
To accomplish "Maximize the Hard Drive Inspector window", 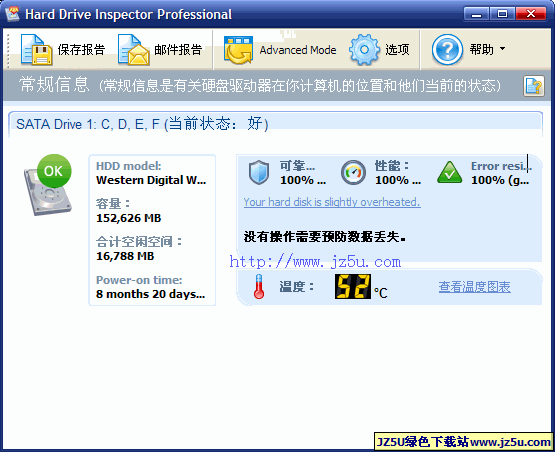I will 502,14.
